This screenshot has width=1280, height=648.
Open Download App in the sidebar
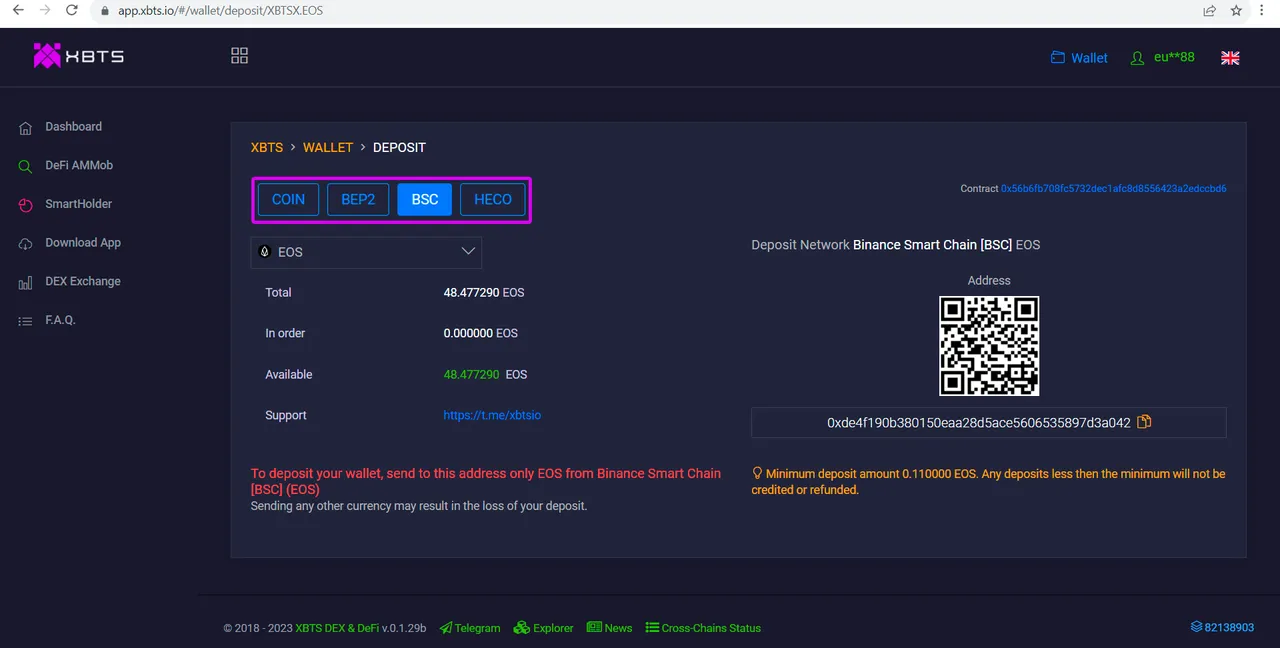tap(83, 243)
